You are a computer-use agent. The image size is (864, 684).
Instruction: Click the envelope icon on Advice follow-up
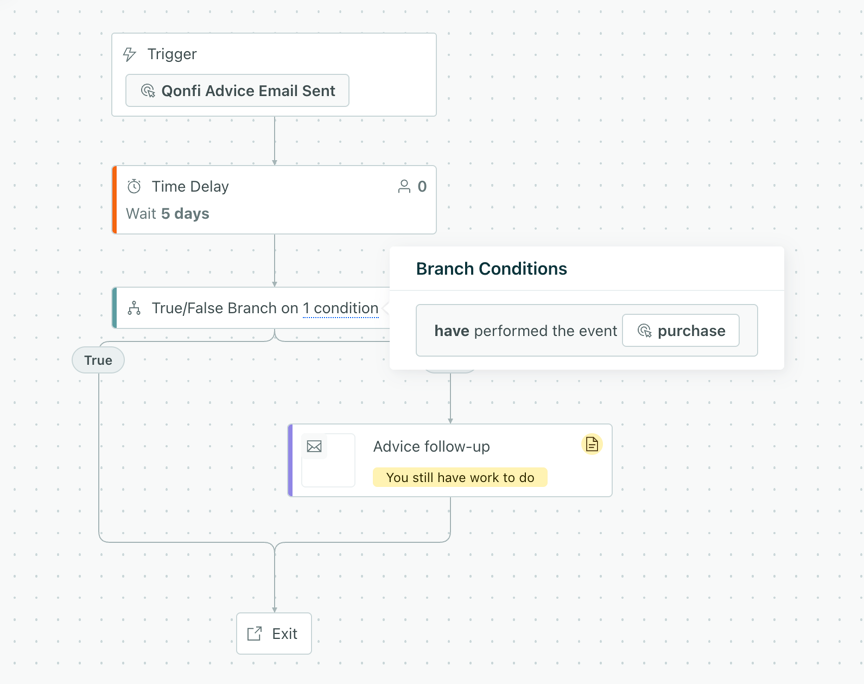pos(314,446)
